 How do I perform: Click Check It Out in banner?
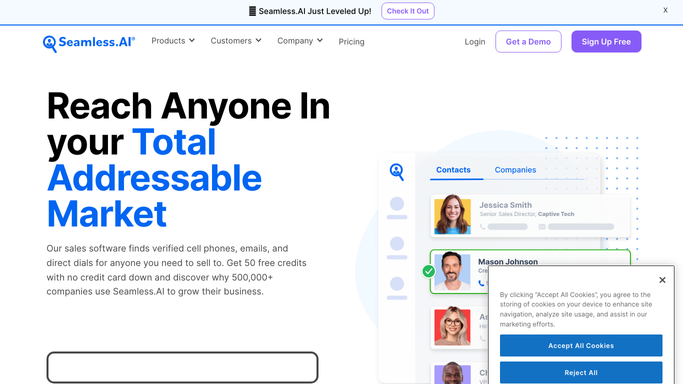tap(408, 11)
